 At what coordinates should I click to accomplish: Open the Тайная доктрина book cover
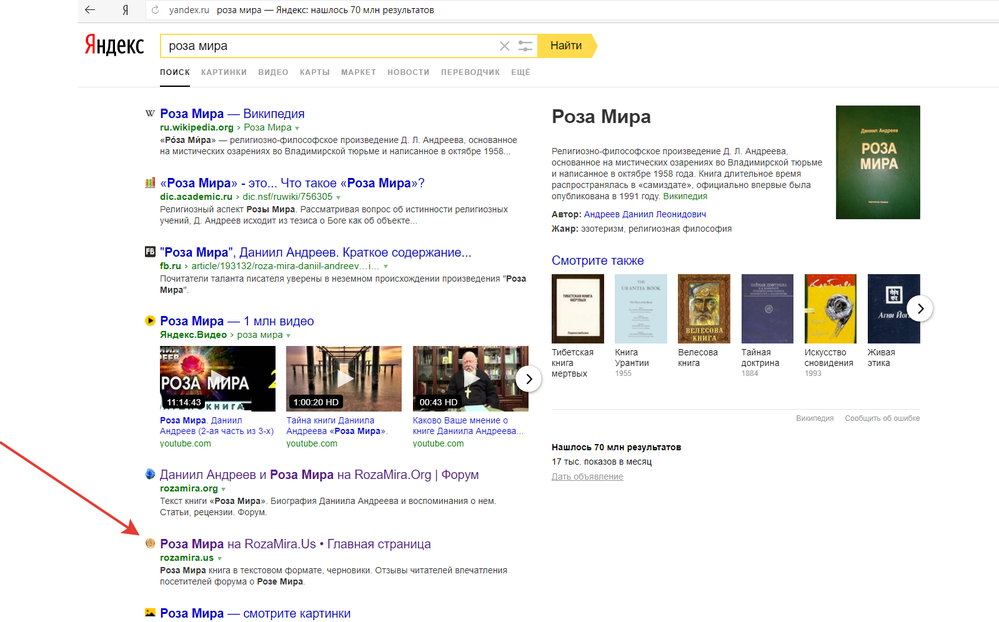click(768, 309)
